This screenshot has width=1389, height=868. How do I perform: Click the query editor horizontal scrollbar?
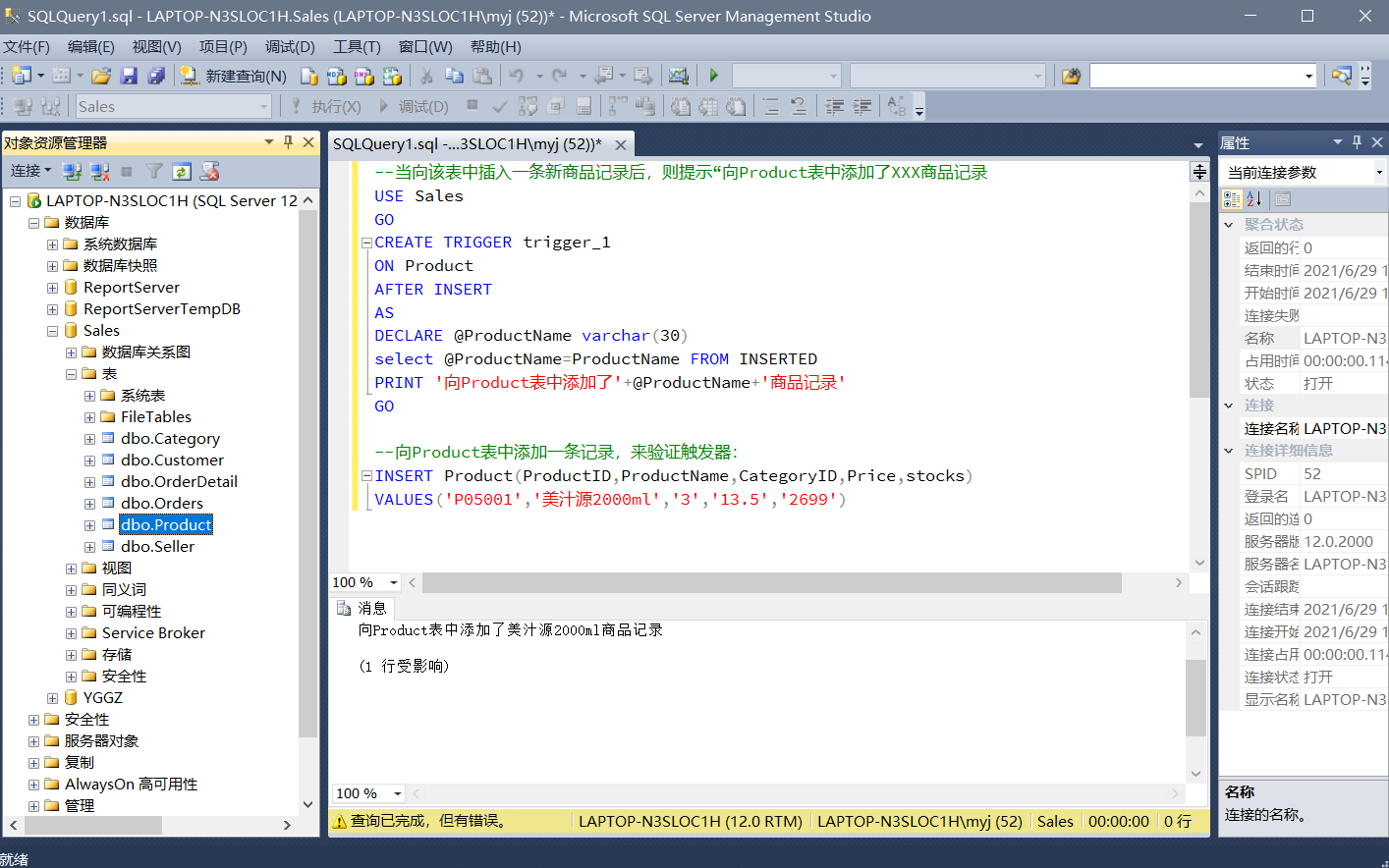pyautogui.click(x=772, y=582)
